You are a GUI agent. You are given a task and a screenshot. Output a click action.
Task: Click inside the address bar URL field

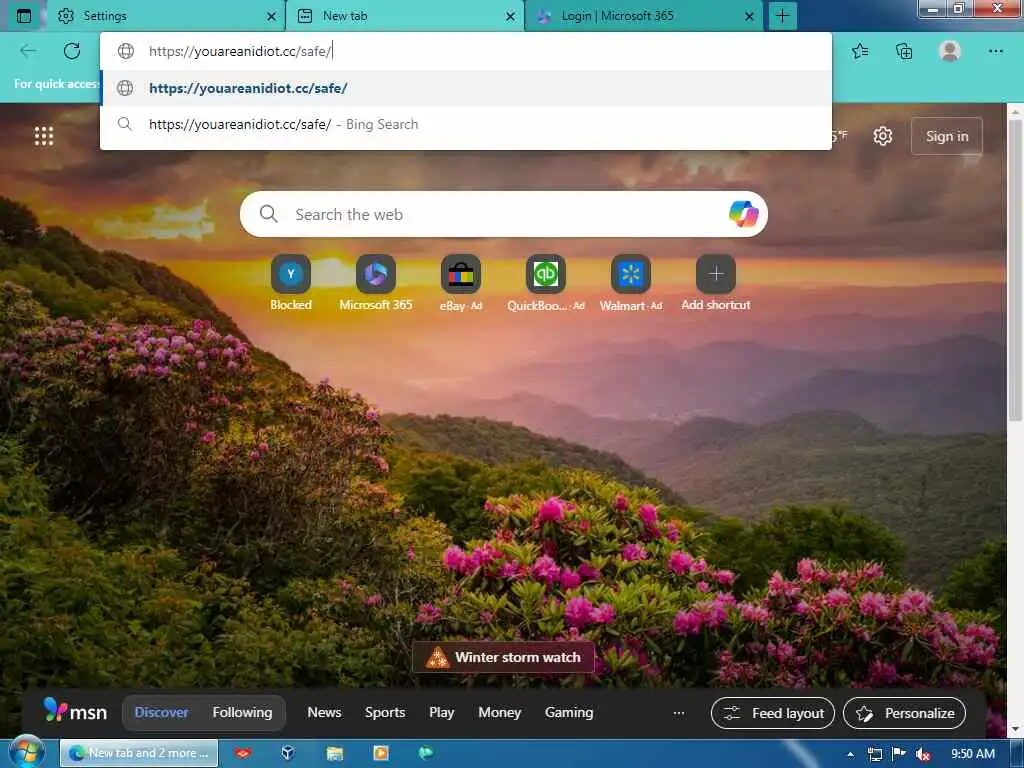[x=466, y=51]
